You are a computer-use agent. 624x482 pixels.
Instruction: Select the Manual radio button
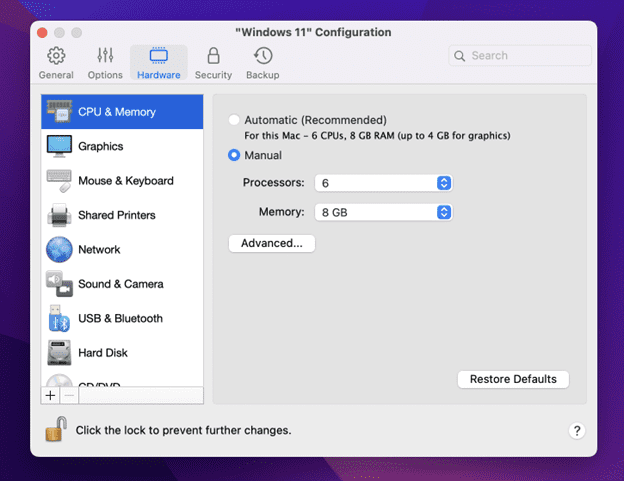coord(234,156)
